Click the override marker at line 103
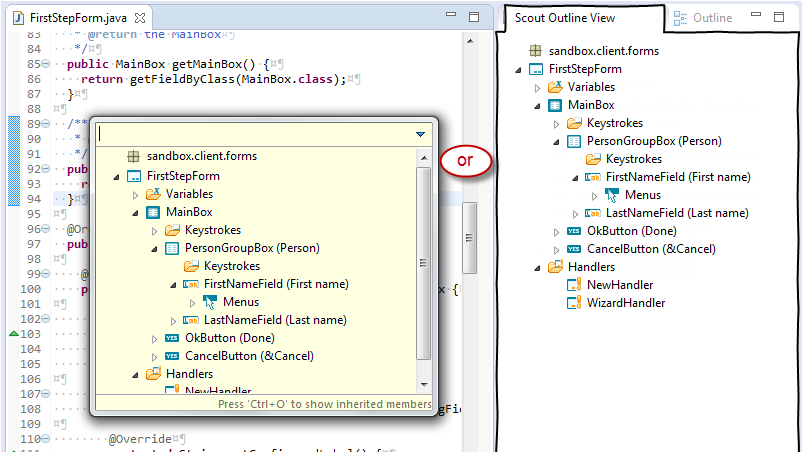803x452 pixels. click(x=14, y=334)
